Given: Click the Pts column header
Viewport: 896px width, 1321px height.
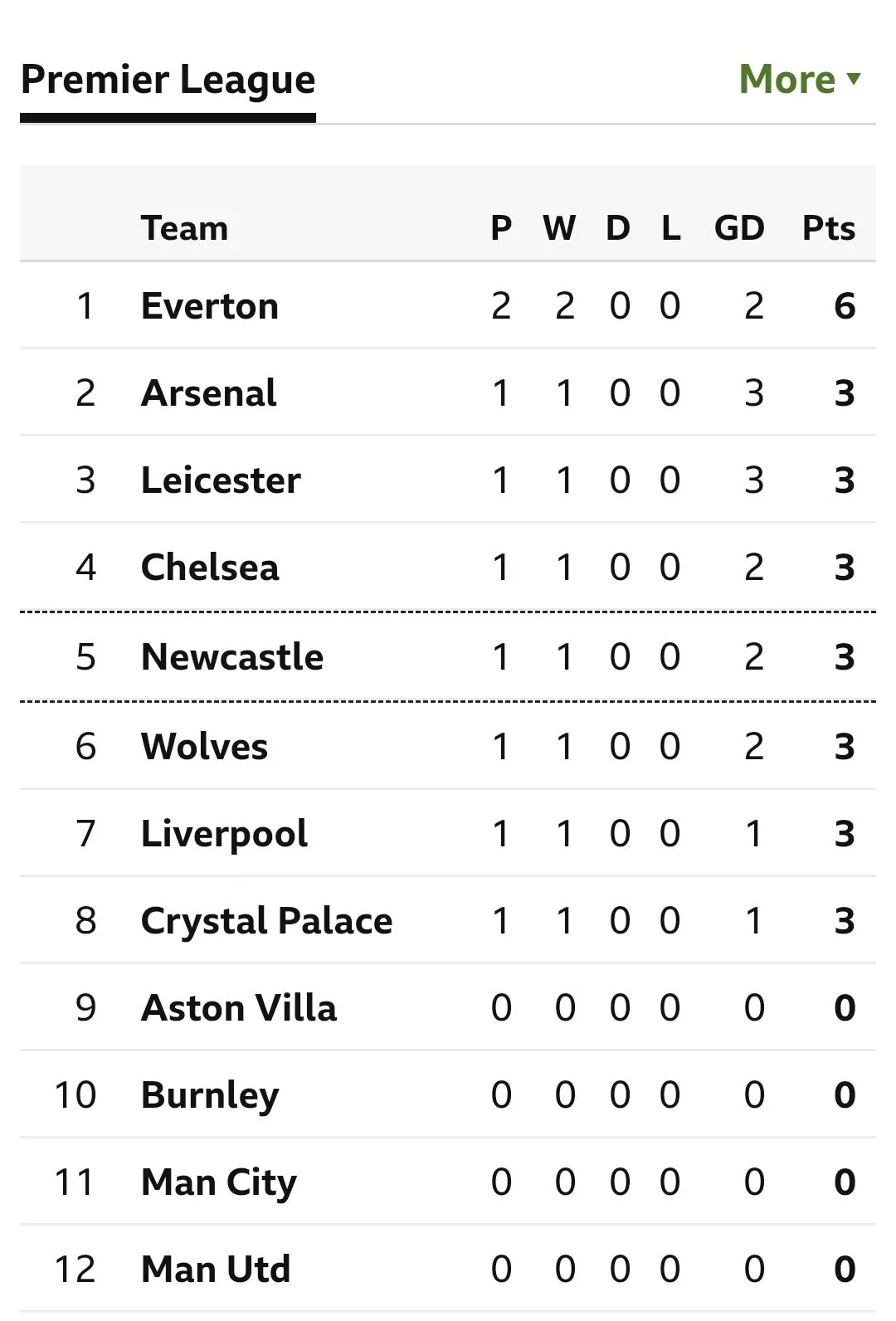Looking at the screenshot, I should [828, 228].
